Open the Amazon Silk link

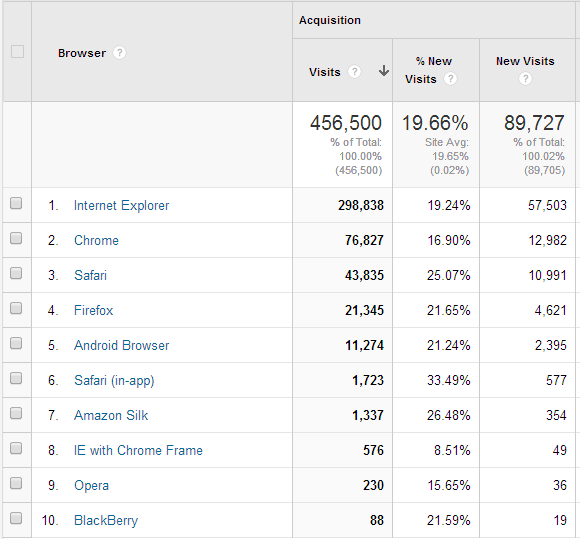[111, 415]
